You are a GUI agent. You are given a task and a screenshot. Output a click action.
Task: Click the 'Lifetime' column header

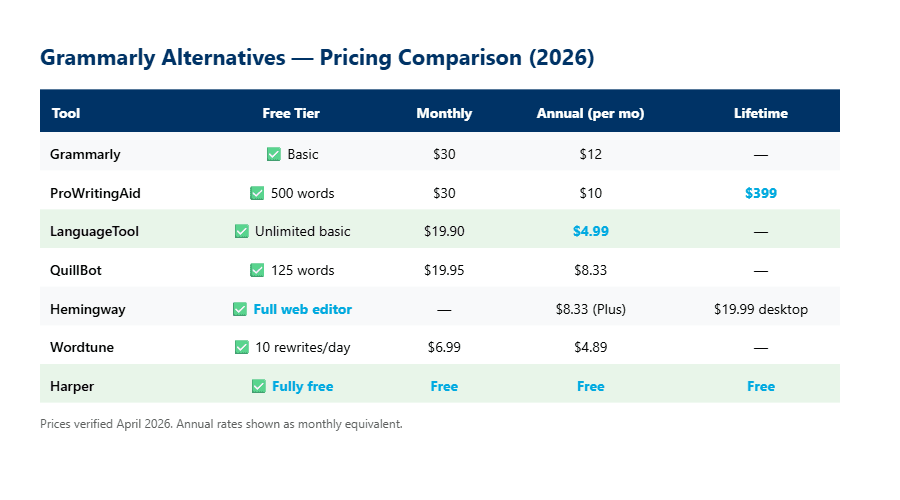pos(760,113)
